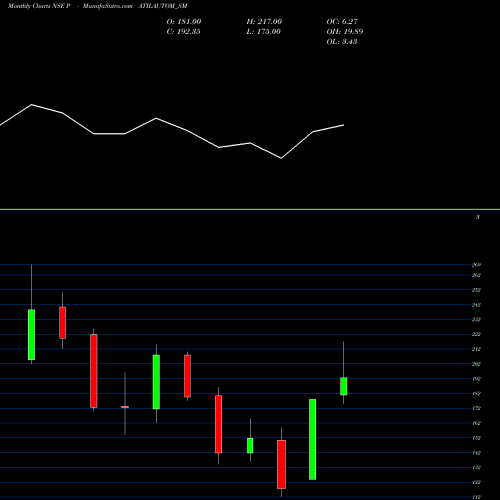Click the 262 price axis label

pyautogui.click(x=476, y=275)
